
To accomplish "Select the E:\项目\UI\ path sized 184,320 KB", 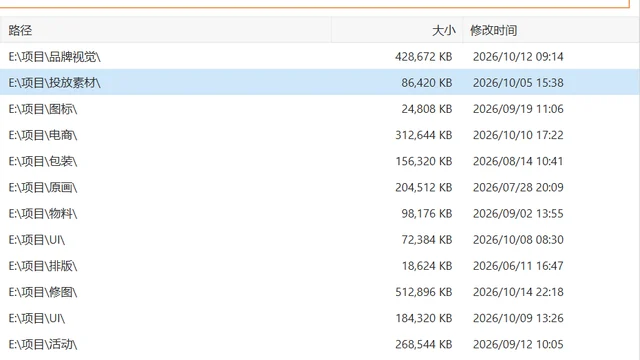I will point(37,318).
